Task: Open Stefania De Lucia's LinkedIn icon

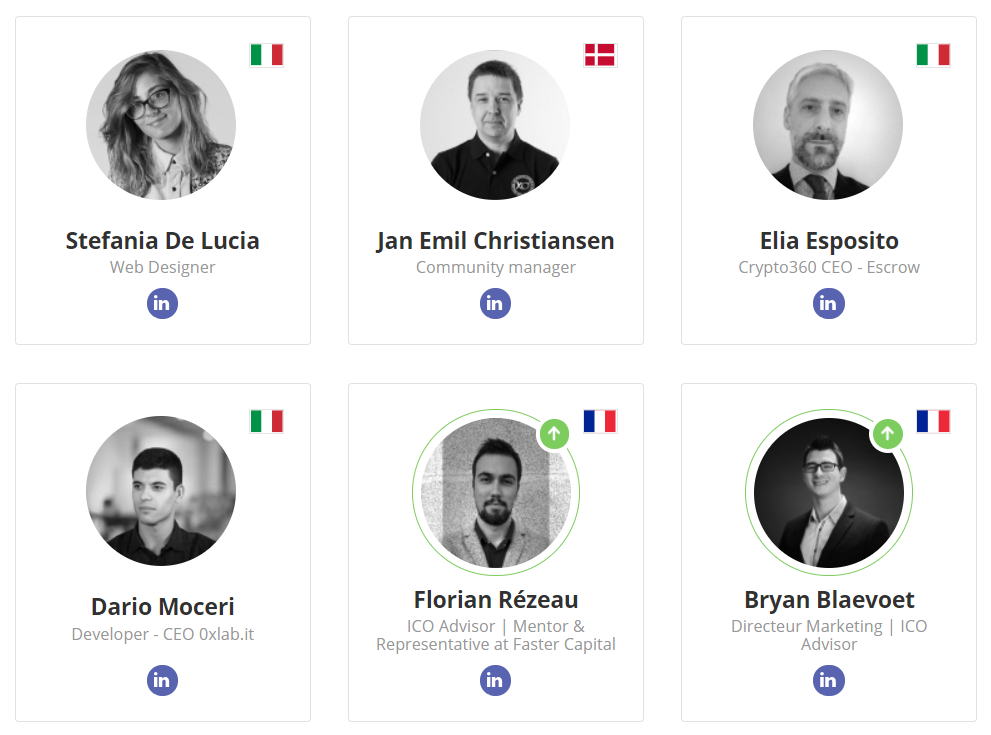Action: 162,303
